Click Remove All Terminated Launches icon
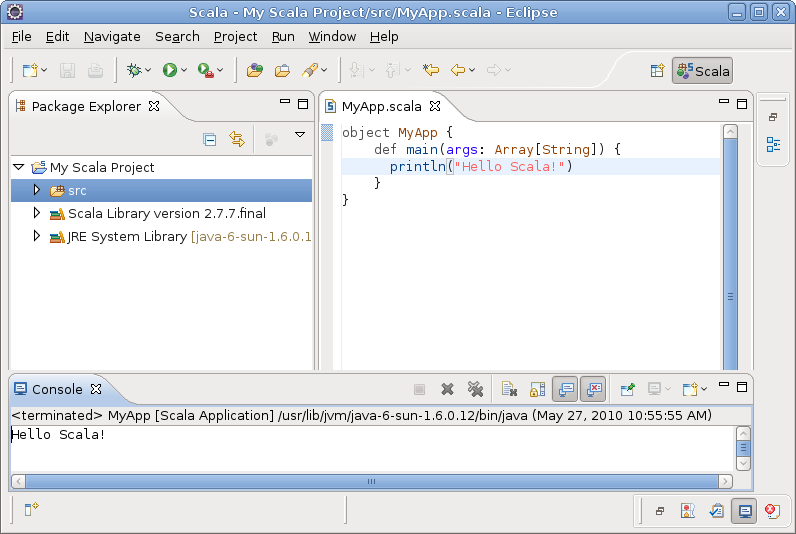Viewport: 796px width, 534px height. [x=475, y=389]
